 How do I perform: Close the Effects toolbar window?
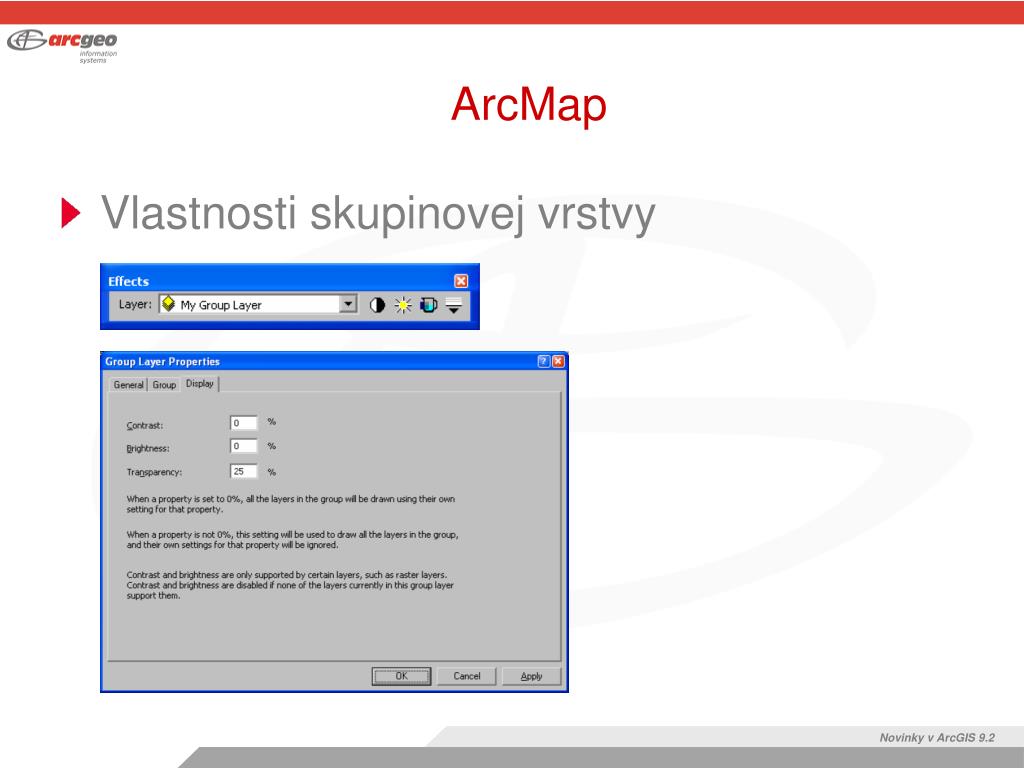(461, 281)
